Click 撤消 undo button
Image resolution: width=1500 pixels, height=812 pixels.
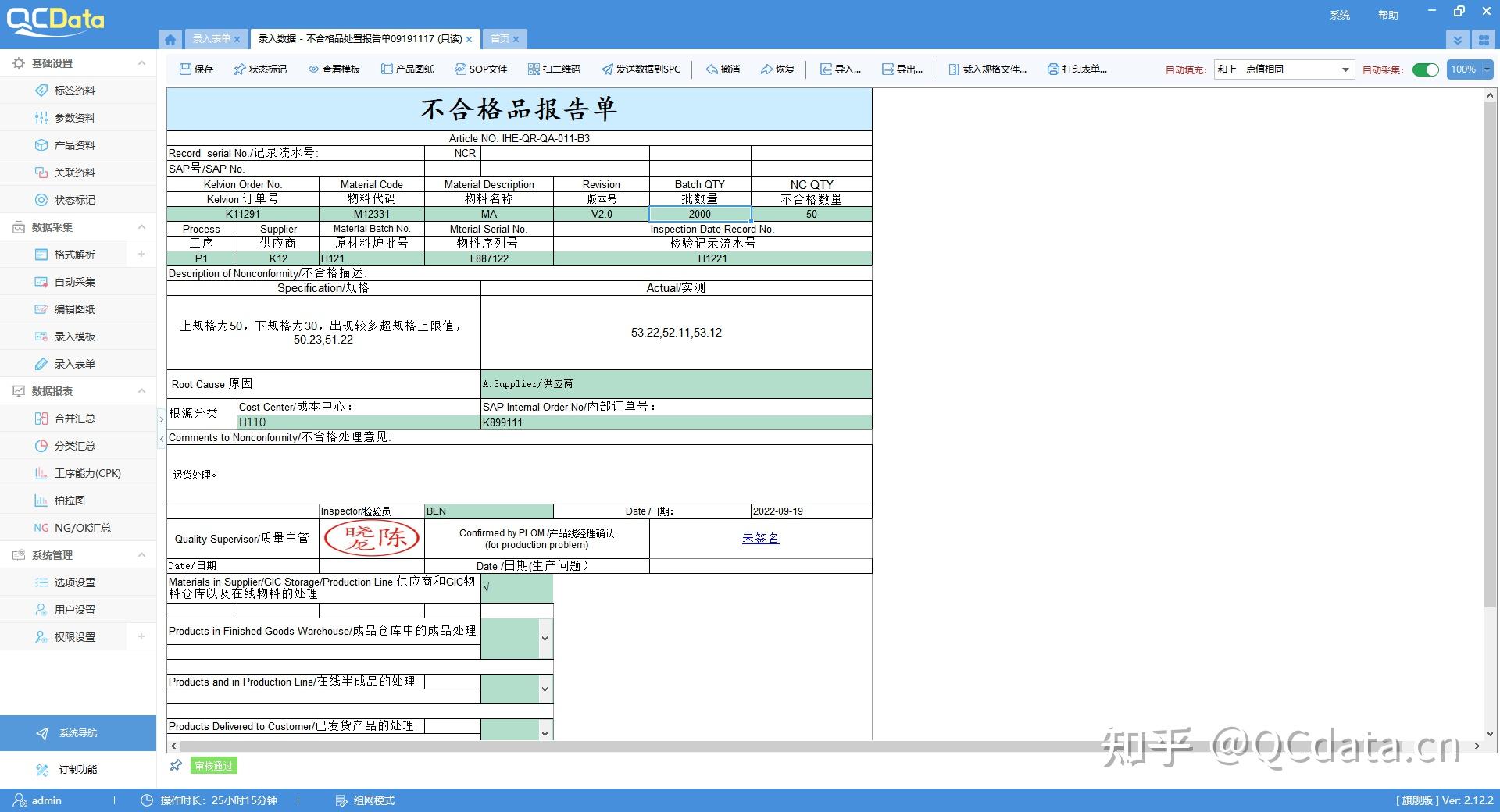click(723, 69)
